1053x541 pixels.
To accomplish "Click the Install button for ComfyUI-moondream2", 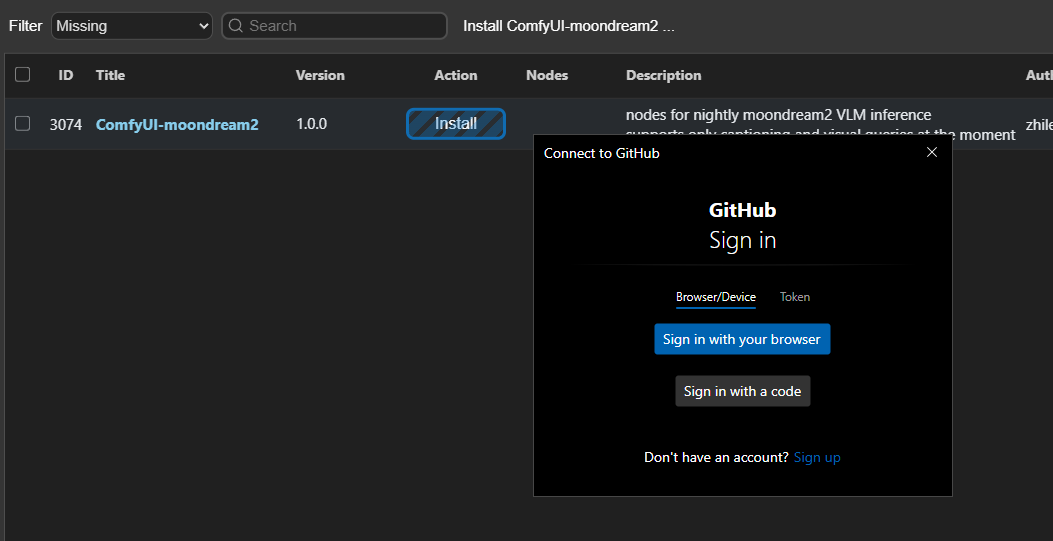I will point(456,124).
